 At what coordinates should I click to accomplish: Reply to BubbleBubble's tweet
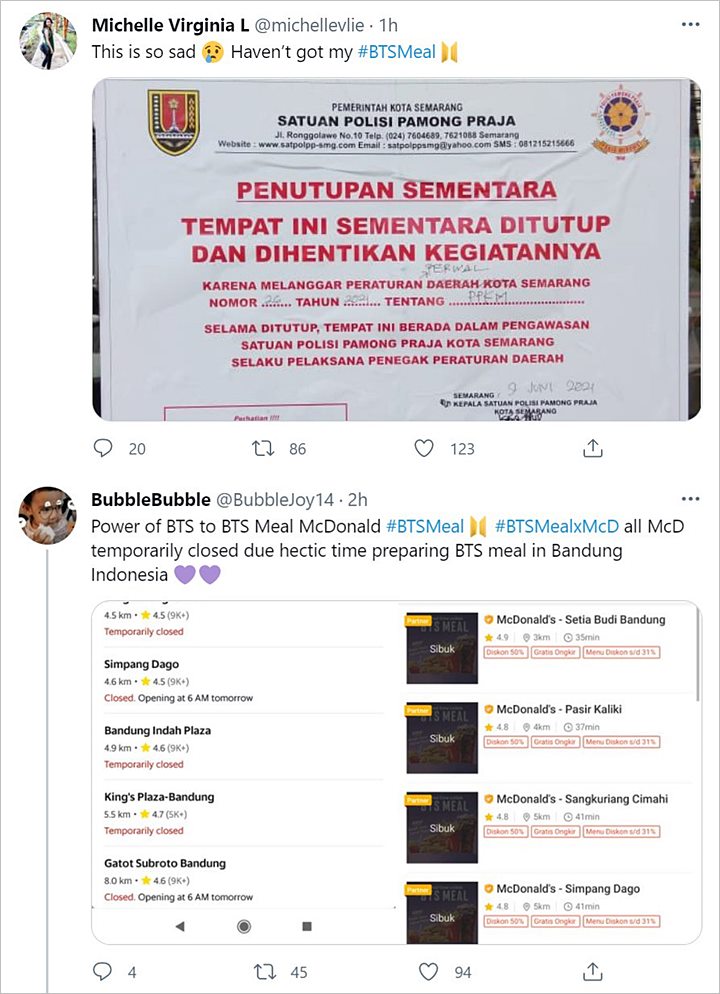[x=103, y=971]
